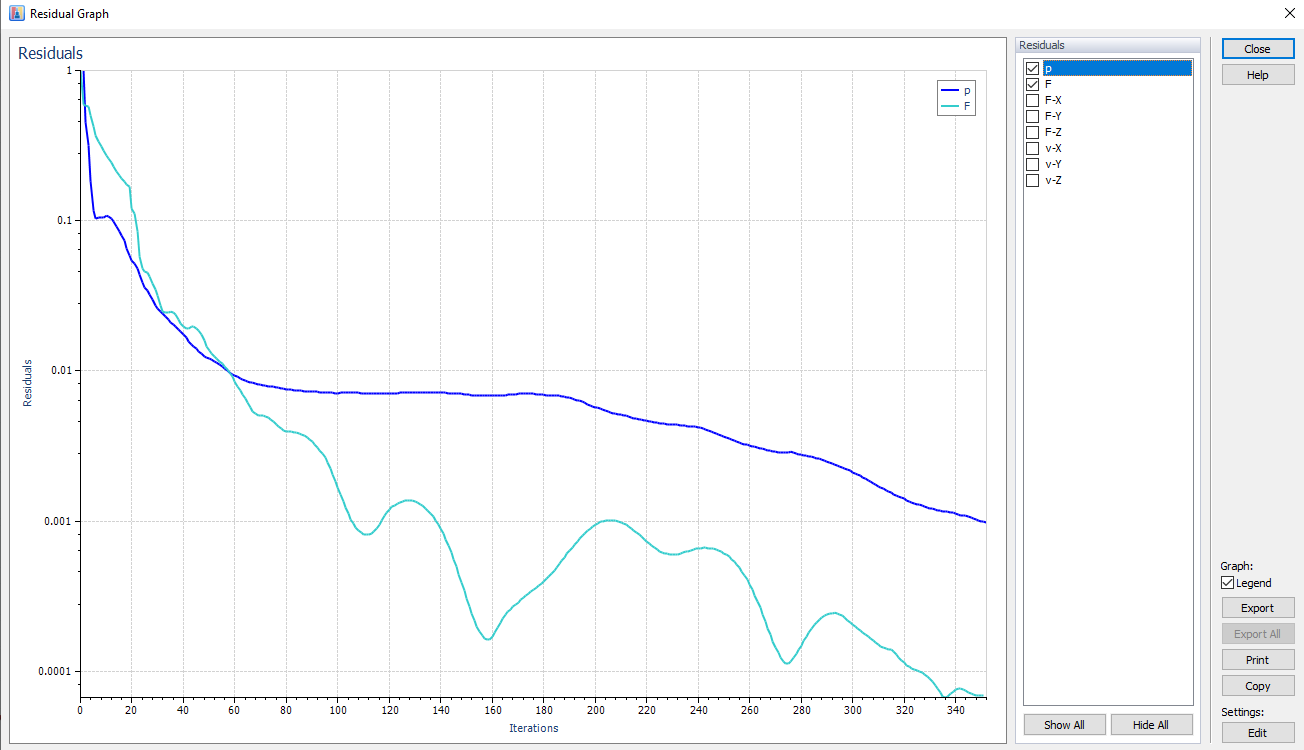1304x750 pixels.
Task: Open the Help for this dialog
Action: (x=1257, y=74)
